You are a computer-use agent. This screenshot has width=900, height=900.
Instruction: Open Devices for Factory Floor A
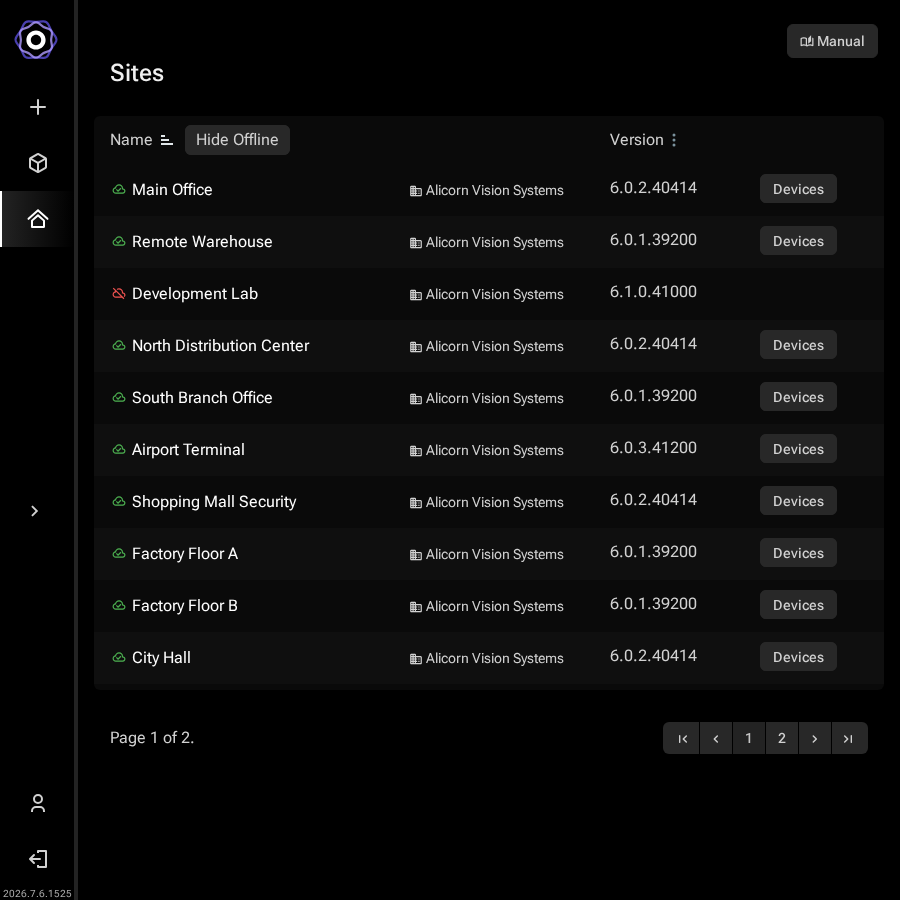pyautogui.click(x=798, y=553)
